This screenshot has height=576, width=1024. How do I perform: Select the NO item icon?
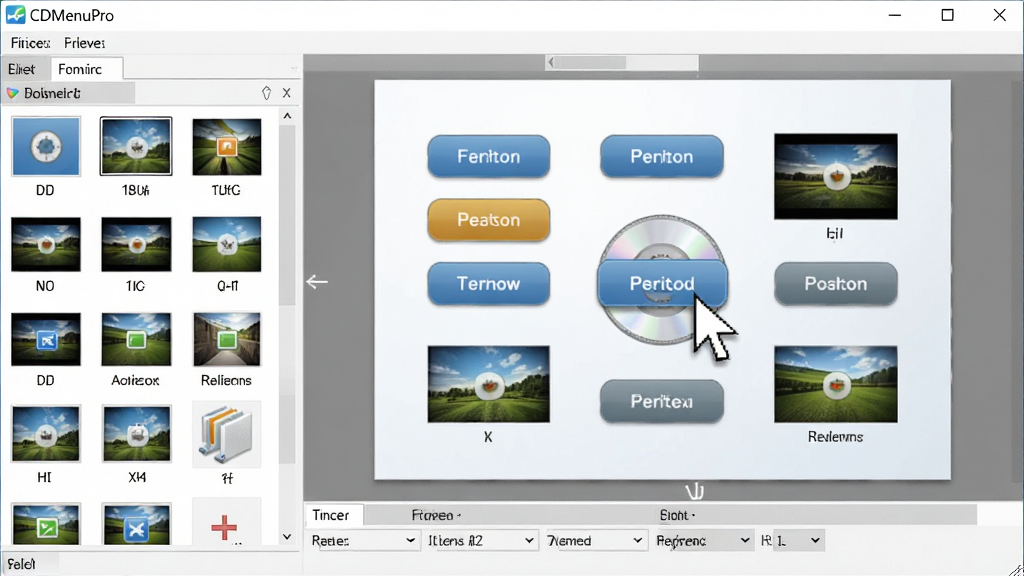[x=46, y=244]
